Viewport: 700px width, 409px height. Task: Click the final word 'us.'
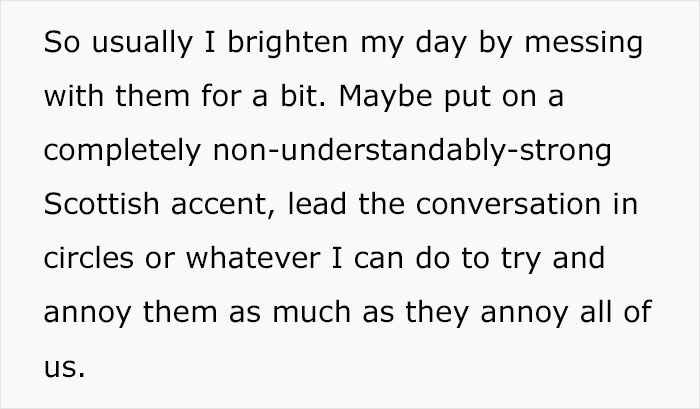tap(64, 367)
